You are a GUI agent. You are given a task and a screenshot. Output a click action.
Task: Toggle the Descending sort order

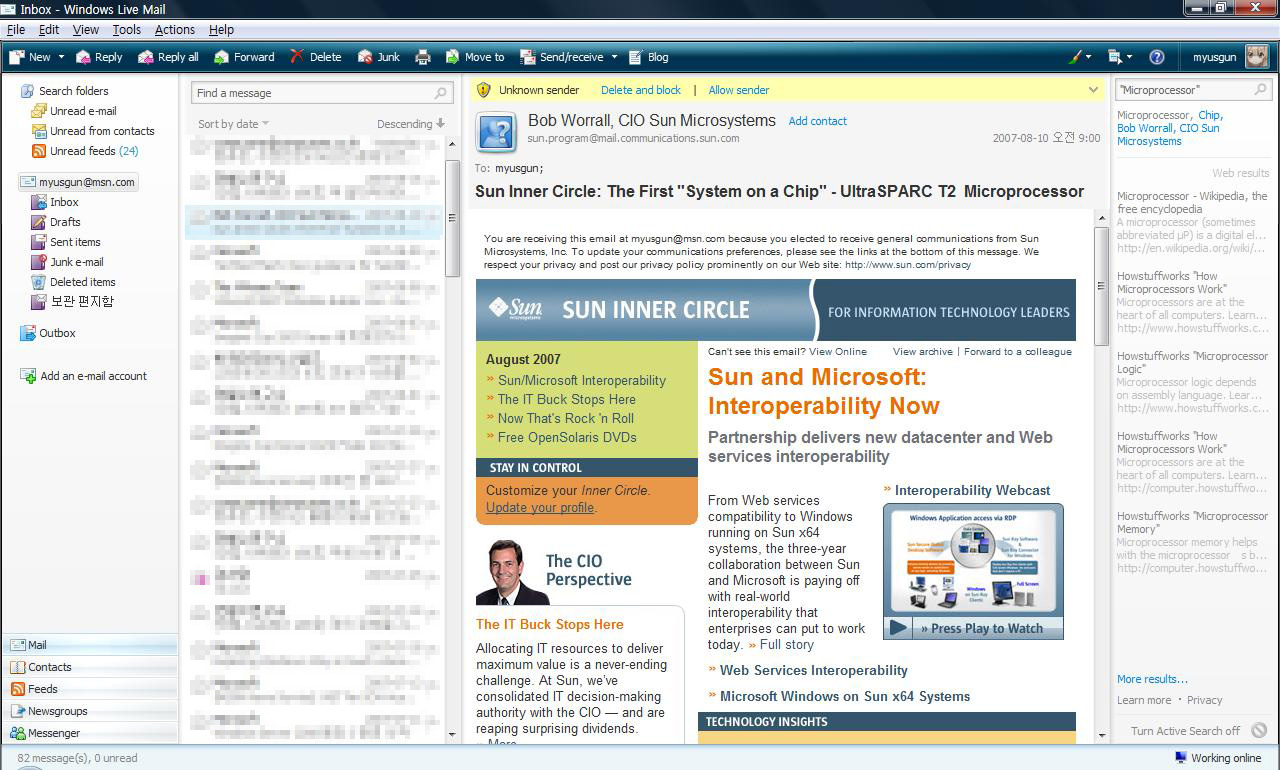(410, 124)
